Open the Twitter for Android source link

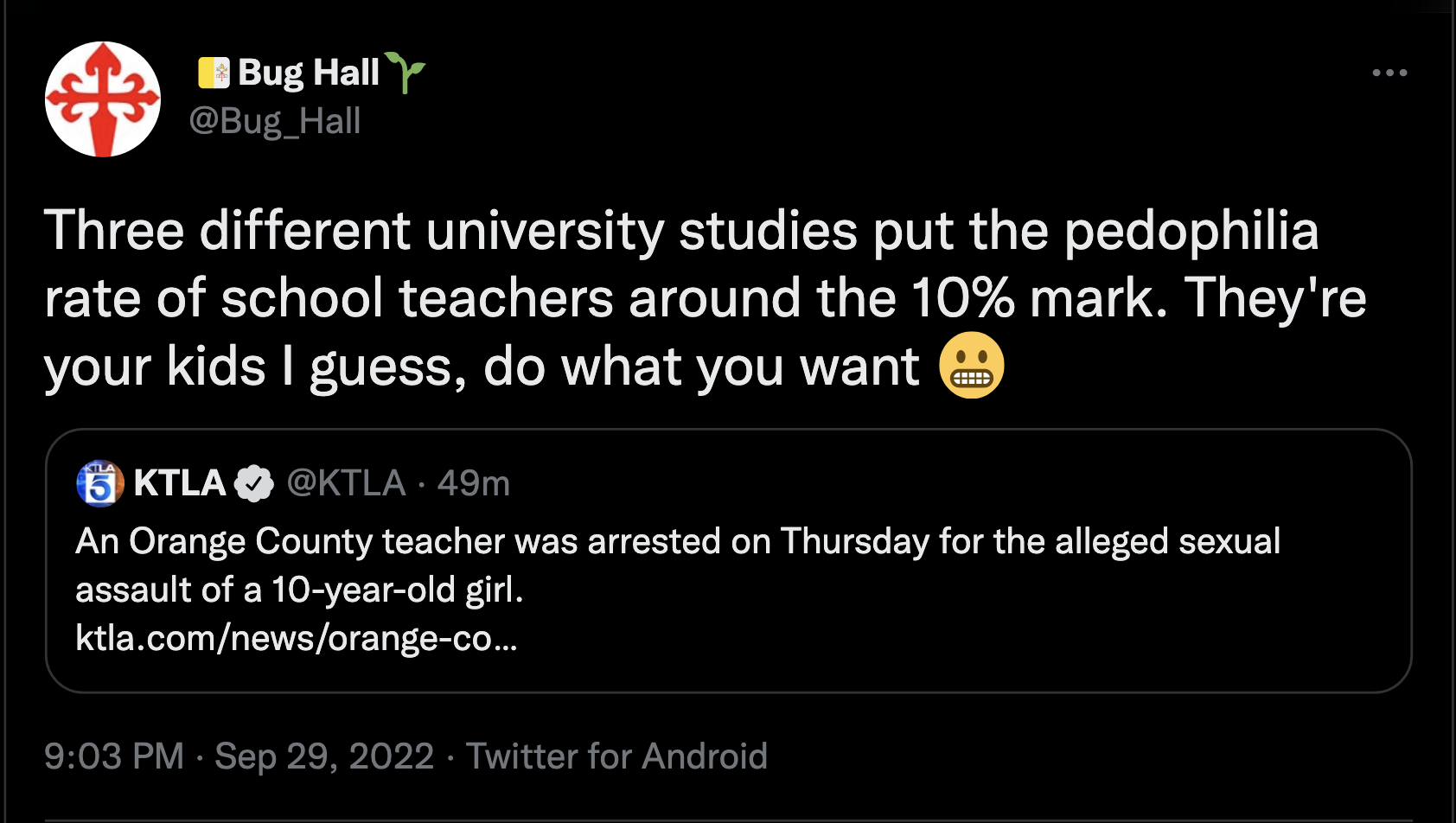click(617, 756)
